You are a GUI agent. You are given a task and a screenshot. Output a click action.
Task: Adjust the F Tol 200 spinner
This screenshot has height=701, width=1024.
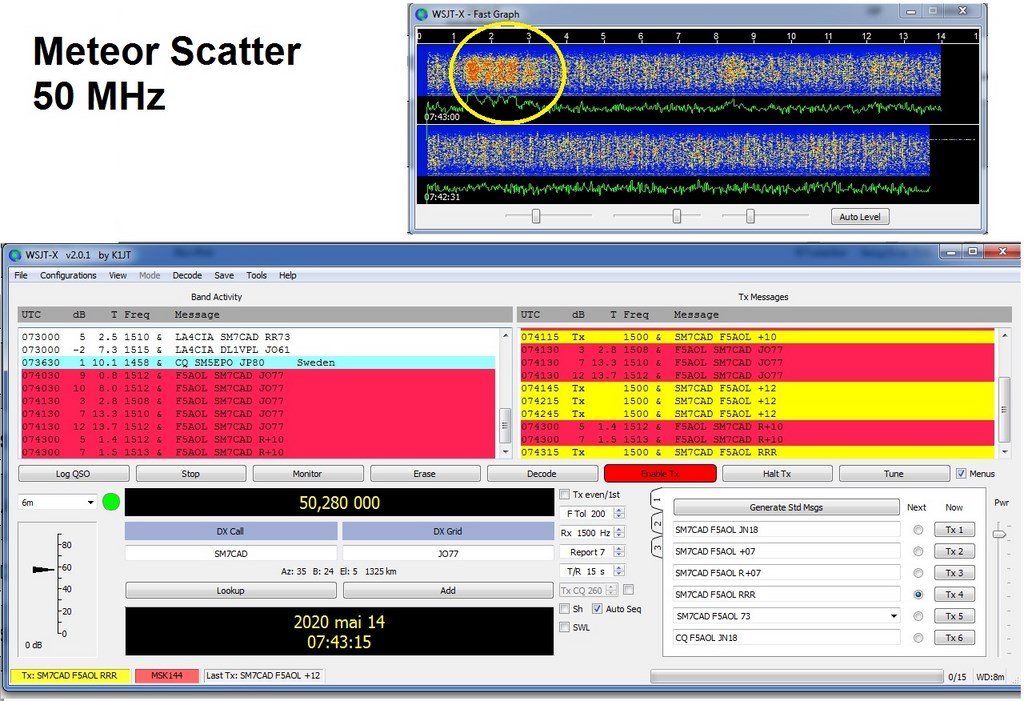pyautogui.click(x=619, y=514)
